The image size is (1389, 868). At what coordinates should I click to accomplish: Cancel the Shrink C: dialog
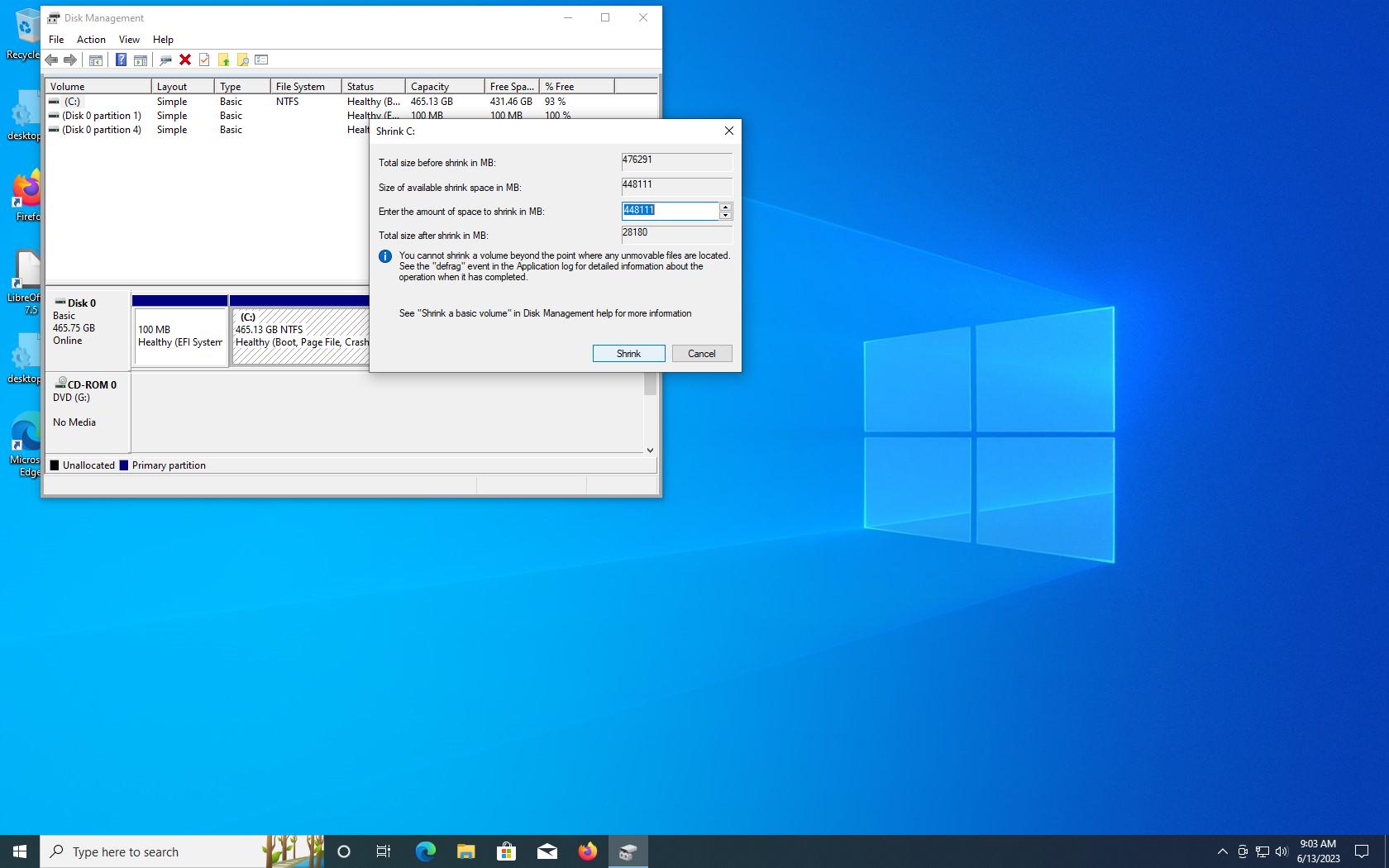pyautogui.click(x=701, y=354)
